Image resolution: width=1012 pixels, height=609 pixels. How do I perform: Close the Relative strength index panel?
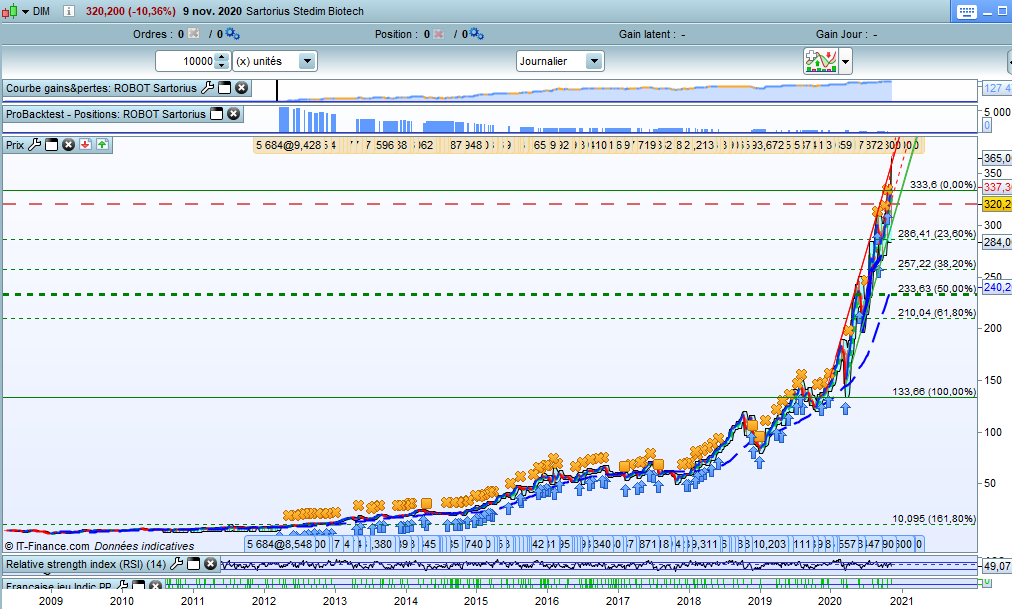[x=210, y=564]
